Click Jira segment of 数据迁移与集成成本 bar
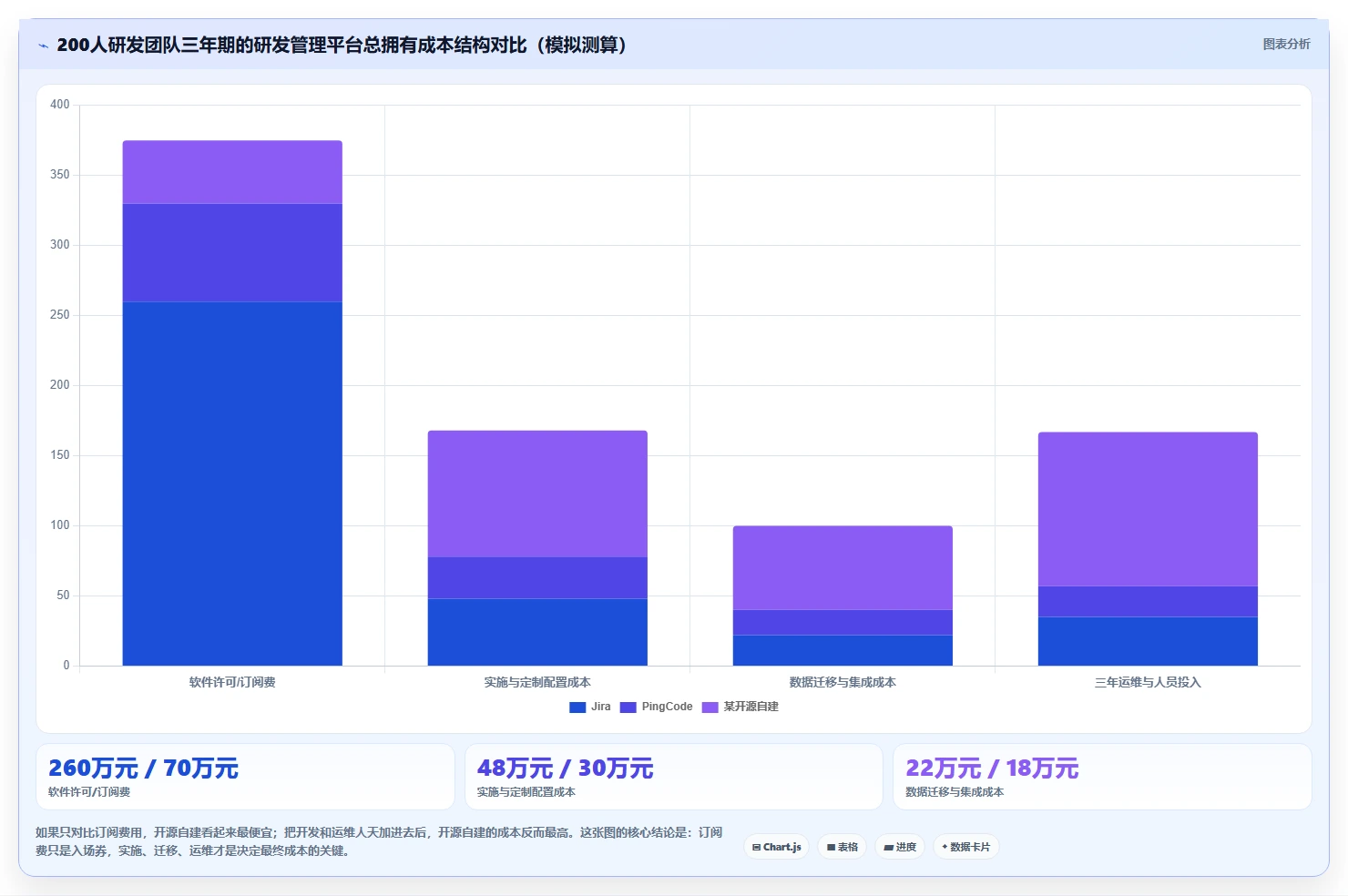 point(842,650)
